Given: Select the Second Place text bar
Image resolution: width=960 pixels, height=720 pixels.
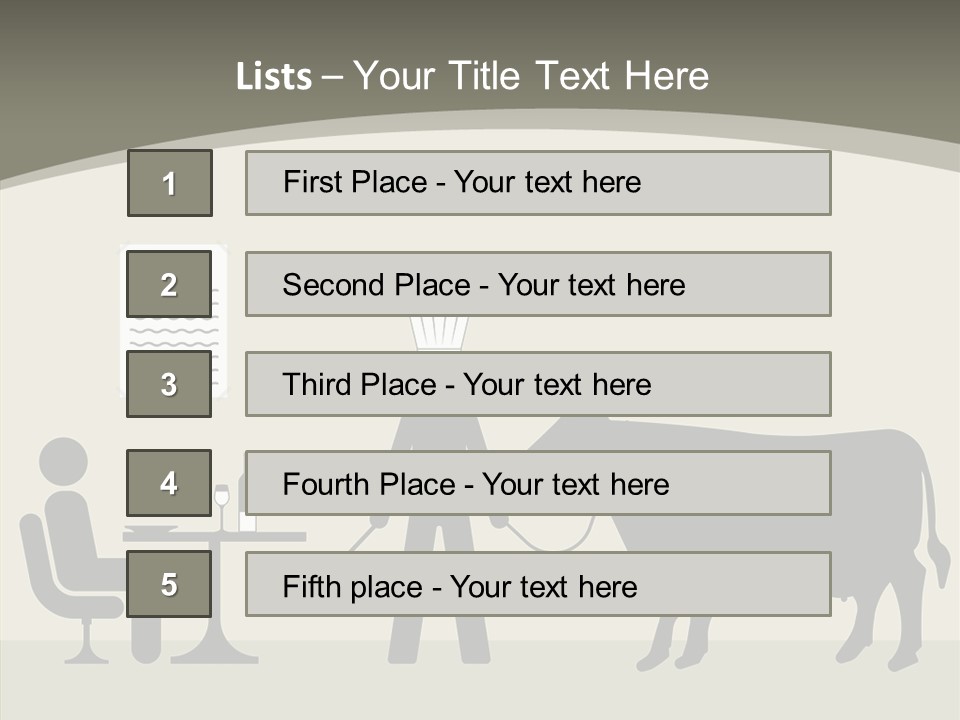Looking at the screenshot, I should tap(538, 284).
